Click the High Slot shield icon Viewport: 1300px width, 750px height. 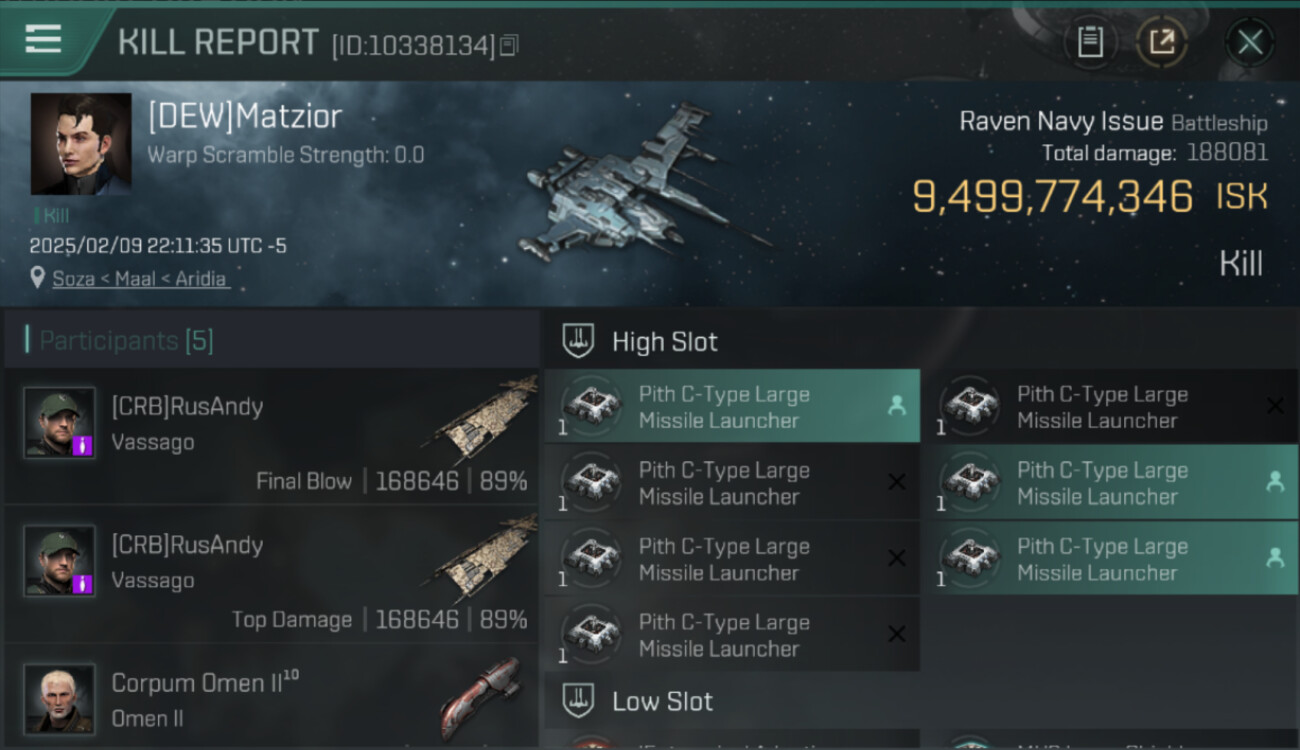[x=578, y=341]
